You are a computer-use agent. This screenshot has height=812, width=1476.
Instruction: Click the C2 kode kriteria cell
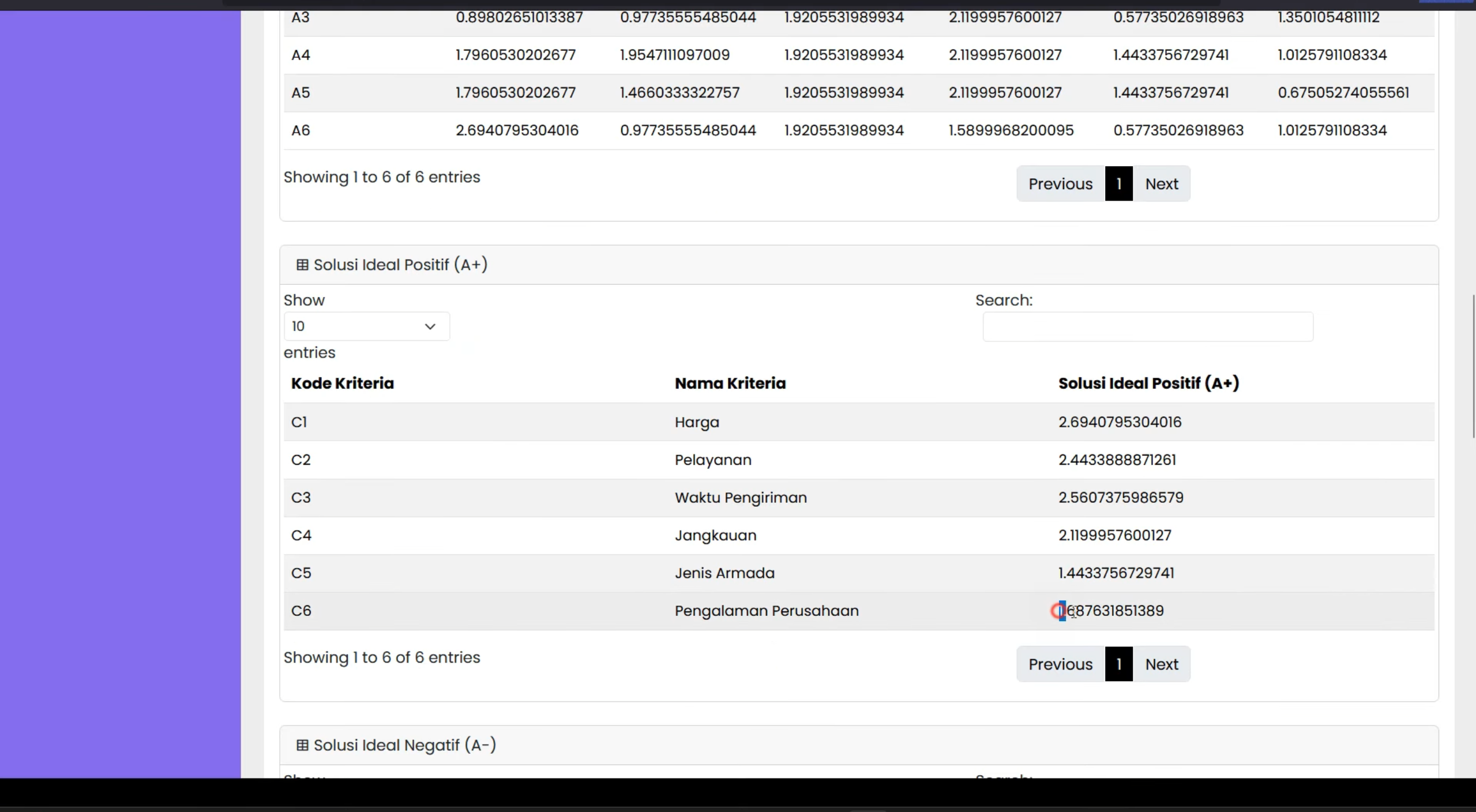click(x=301, y=460)
